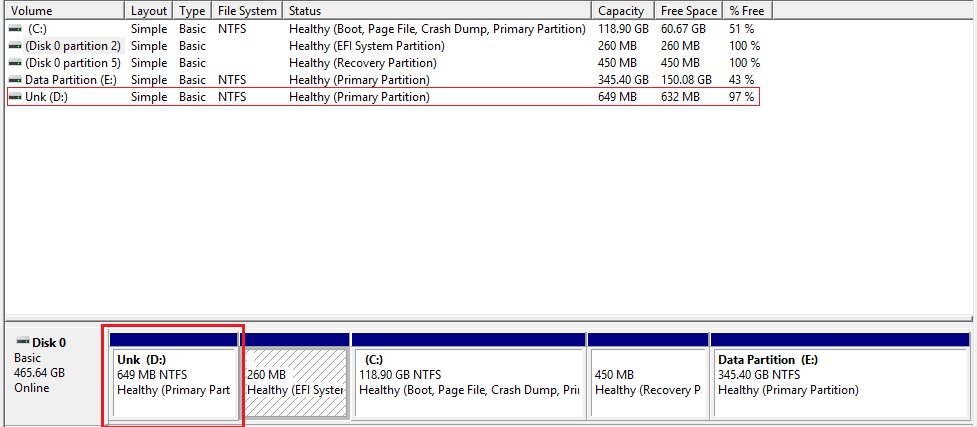This screenshot has height=427, width=977.
Task: Sort by the Layout column header
Action: [x=150, y=11]
